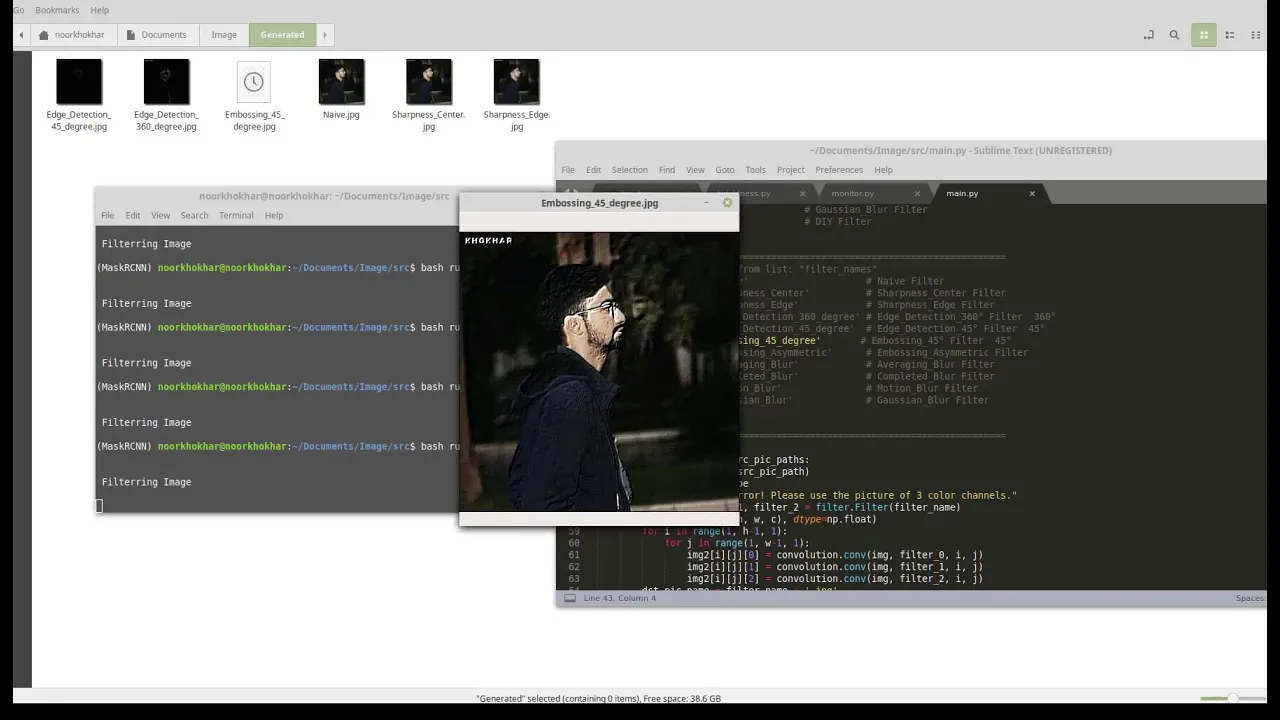The image size is (1280, 720).
Task: Open the Terminal menu in terminal
Action: (236, 215)
